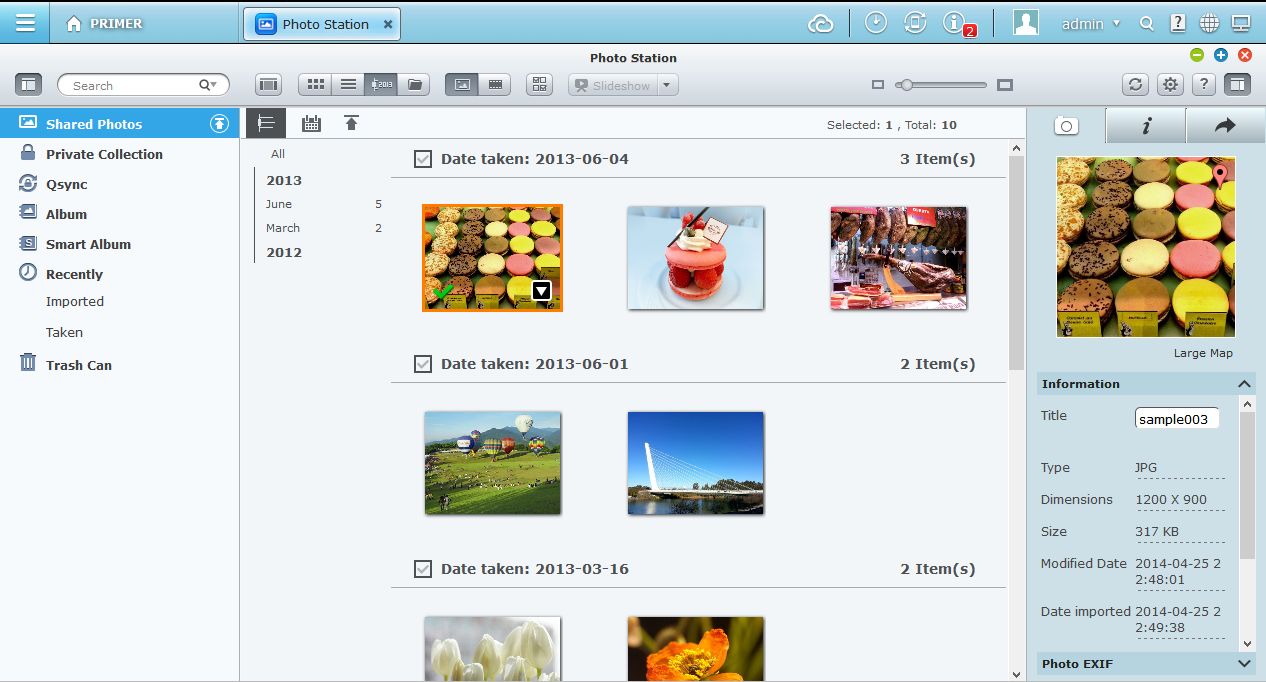The height and width of the screenshot is (682, 1266).
Task: Open the help book icon in top bar
Action: (1179, 24)
